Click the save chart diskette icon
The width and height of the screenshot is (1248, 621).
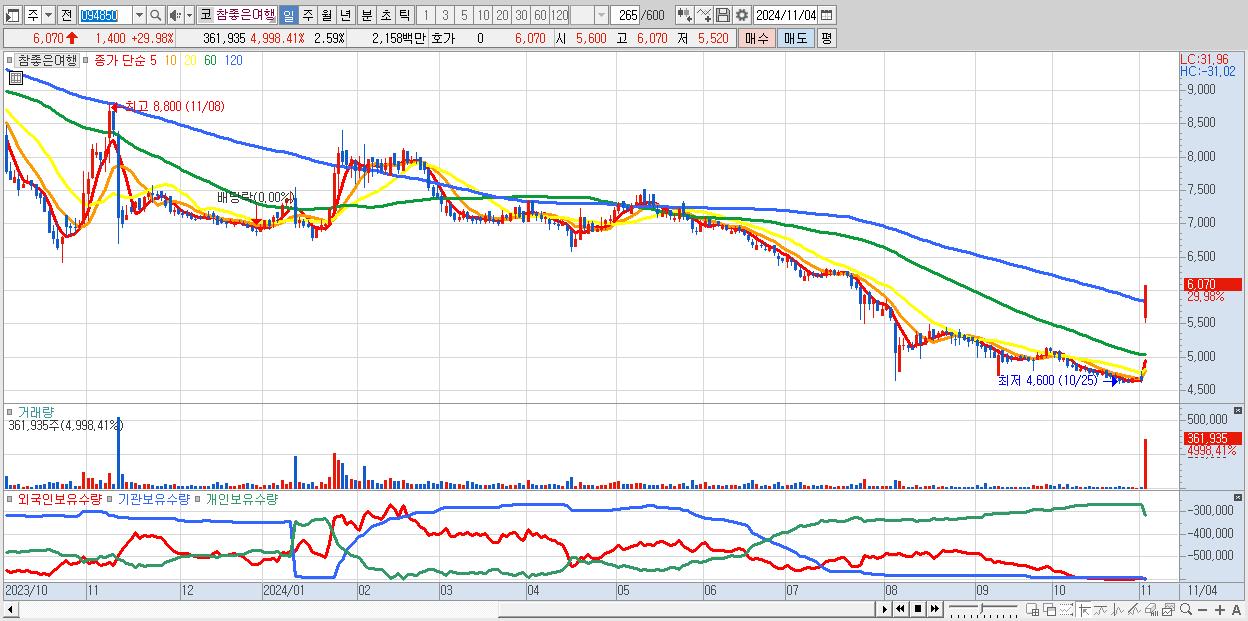point(722,15)
